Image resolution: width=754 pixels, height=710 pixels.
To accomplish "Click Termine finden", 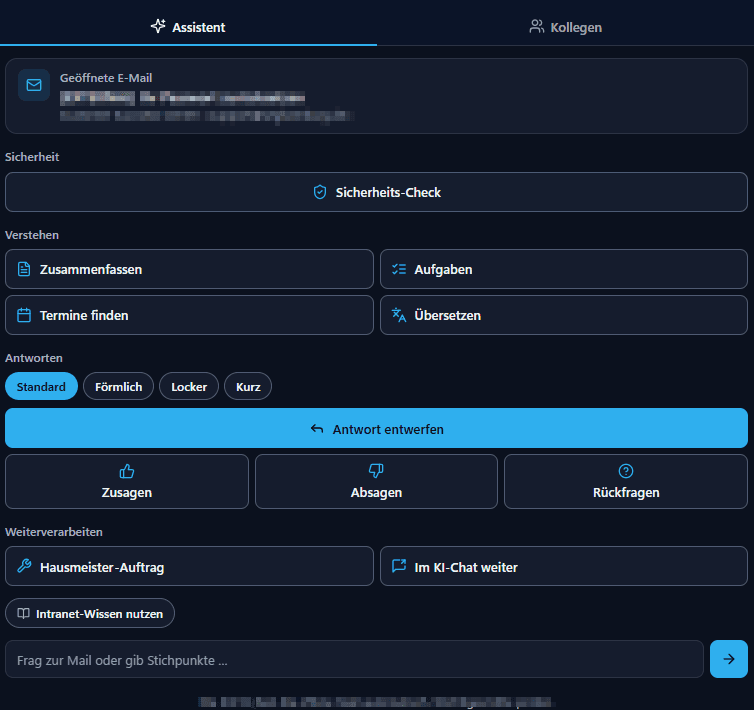I will coord(189,315).
